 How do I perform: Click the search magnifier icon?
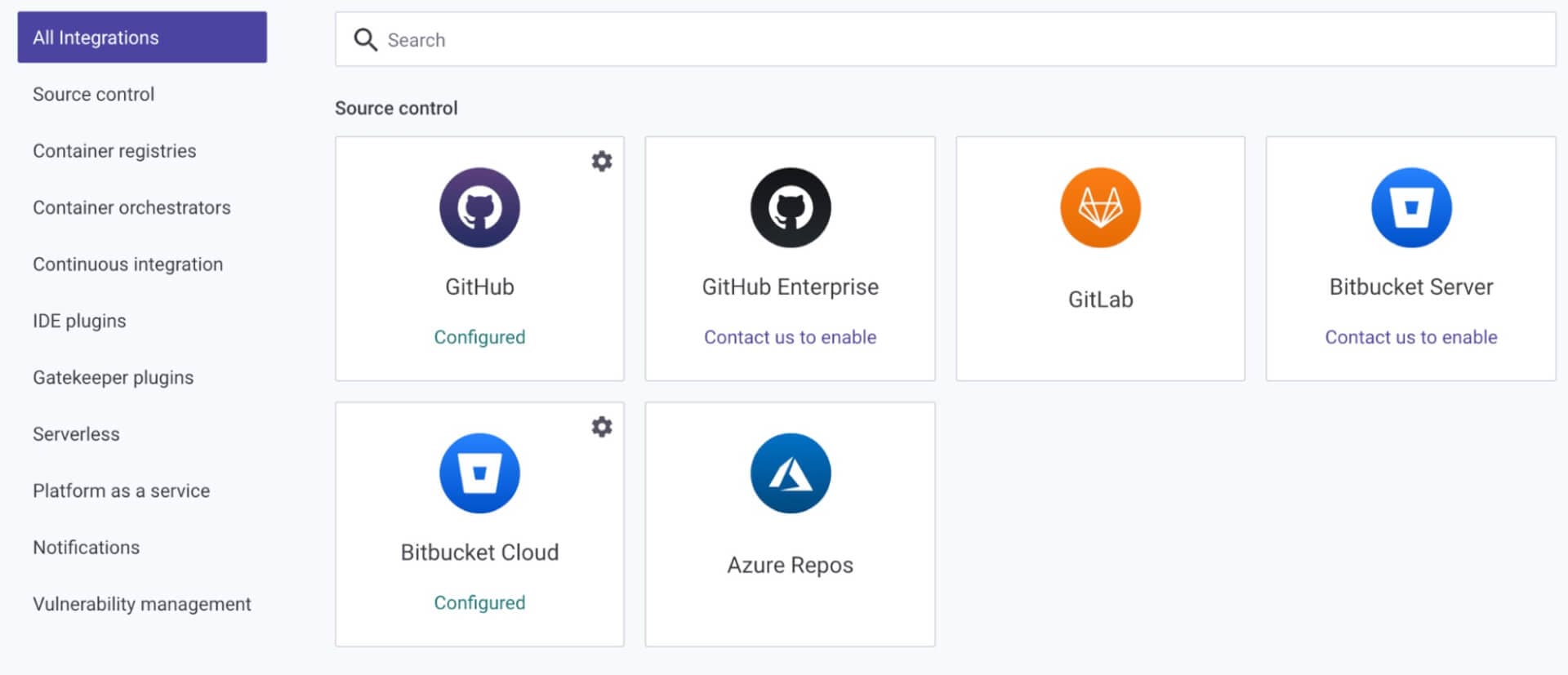pyautogui.click(x=365, y=39)
